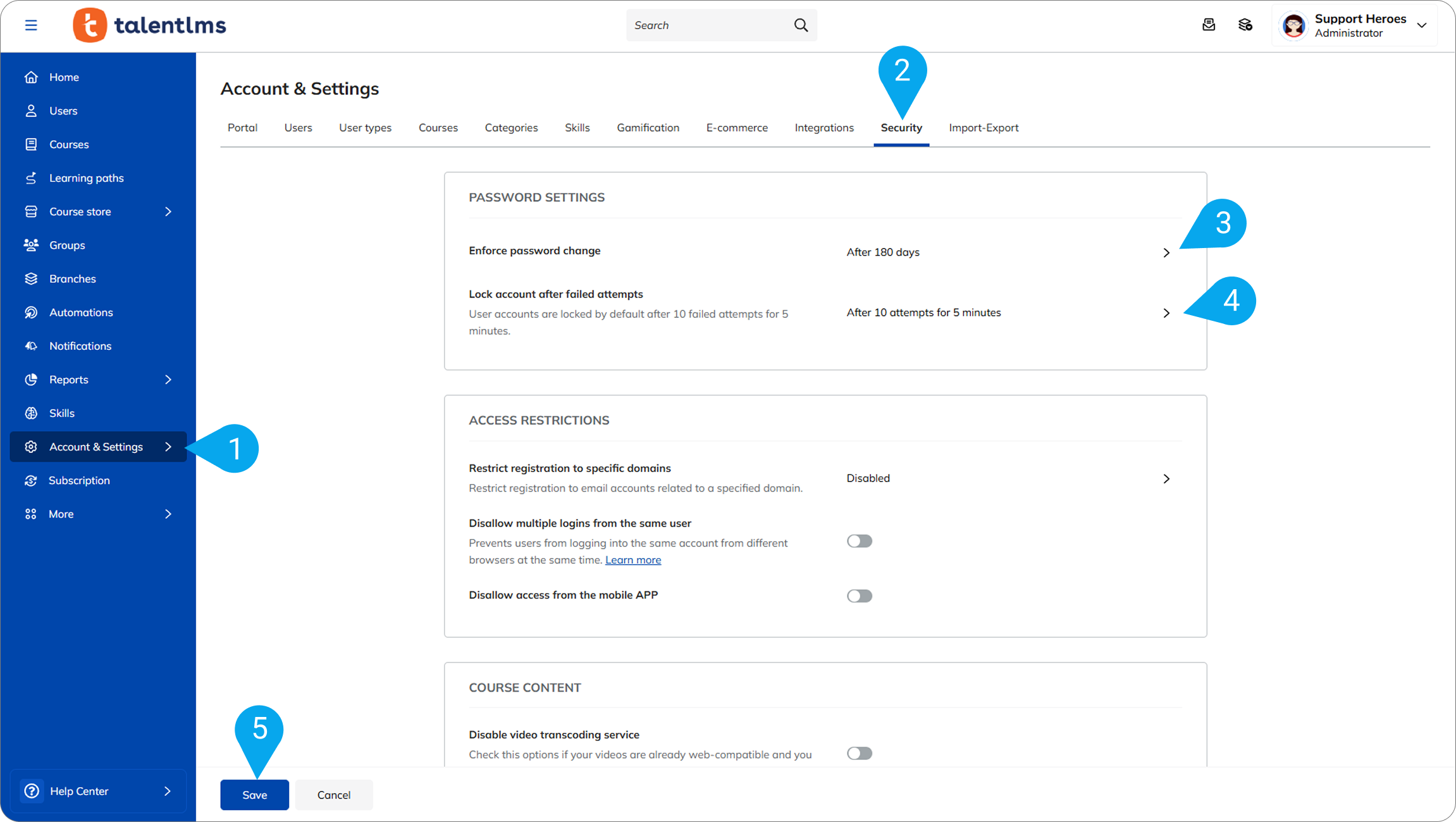
Task: Click the Notifications megaphone icon
Action: tap(31, 346)
